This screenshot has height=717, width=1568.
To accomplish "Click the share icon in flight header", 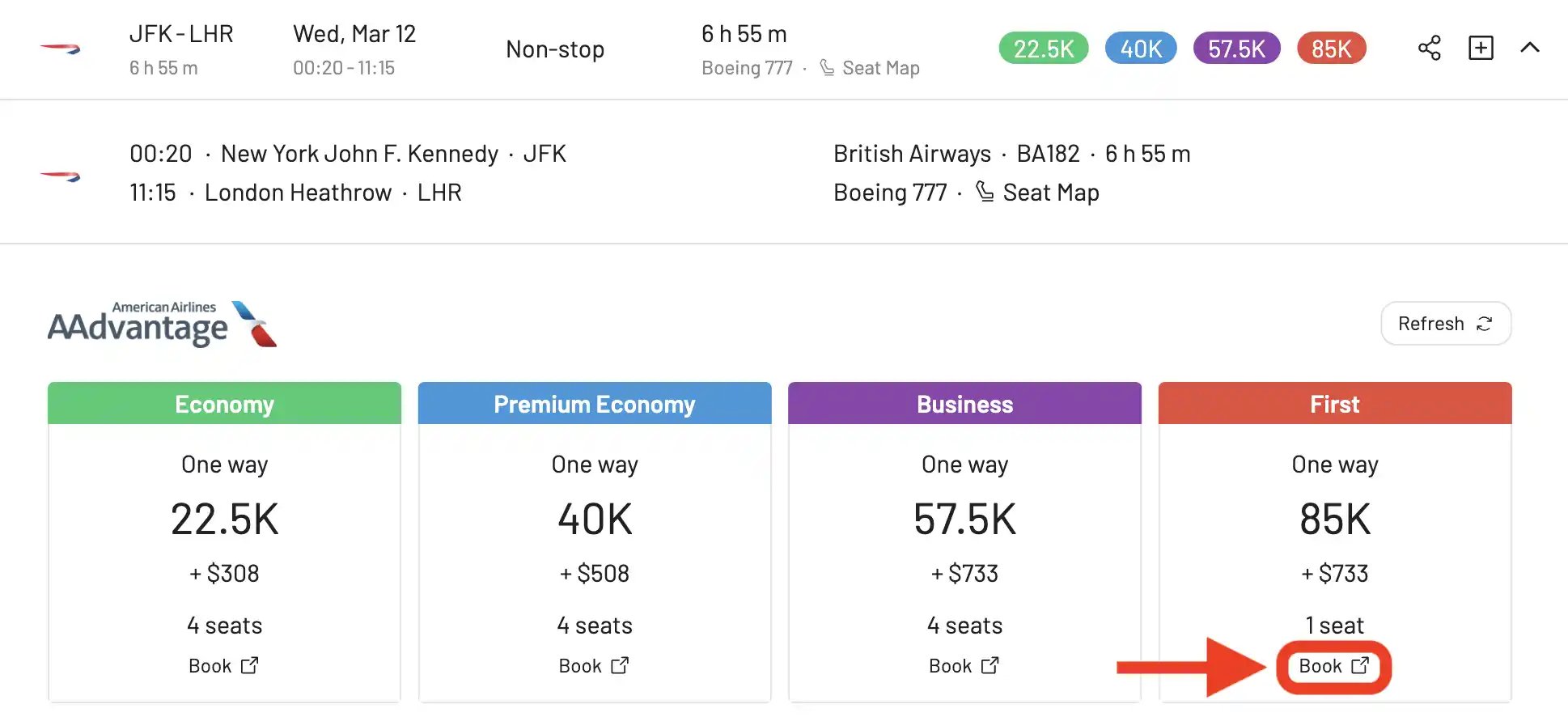I will pos(1430,48).
